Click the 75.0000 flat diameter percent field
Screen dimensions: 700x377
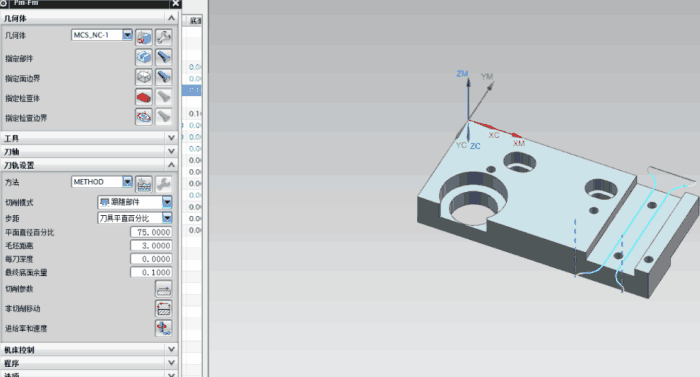[151, 232]
